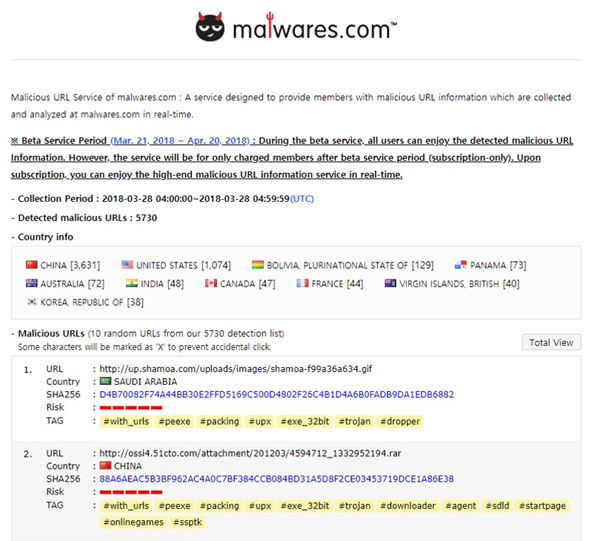Open the SHA256 hash starting D4B70082
590x541 pixels.
pyautogui.click(x=277, y=394)
